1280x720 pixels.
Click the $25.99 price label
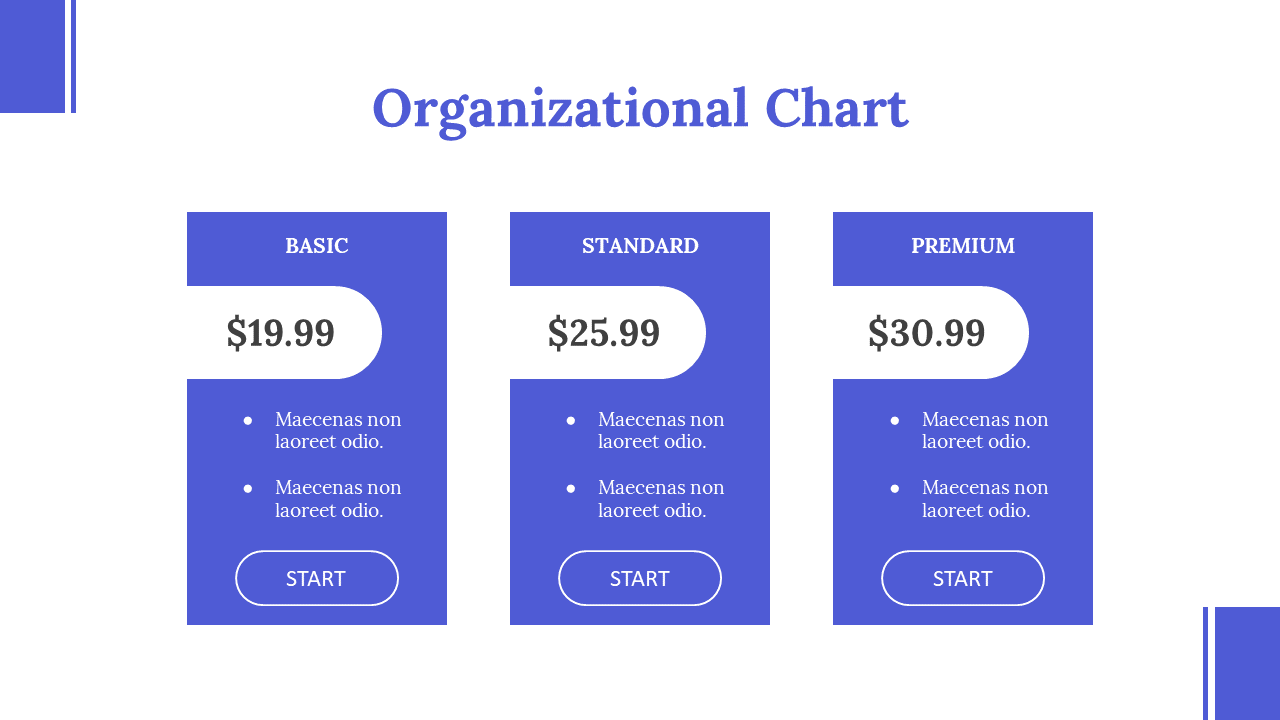604,333
